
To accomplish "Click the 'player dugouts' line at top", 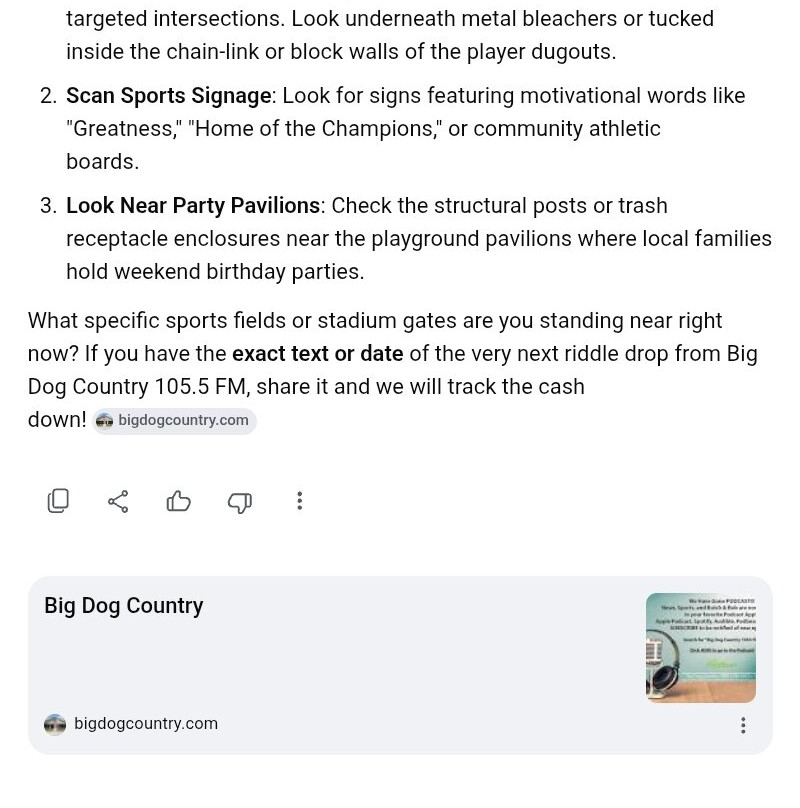I will (341, 52).
